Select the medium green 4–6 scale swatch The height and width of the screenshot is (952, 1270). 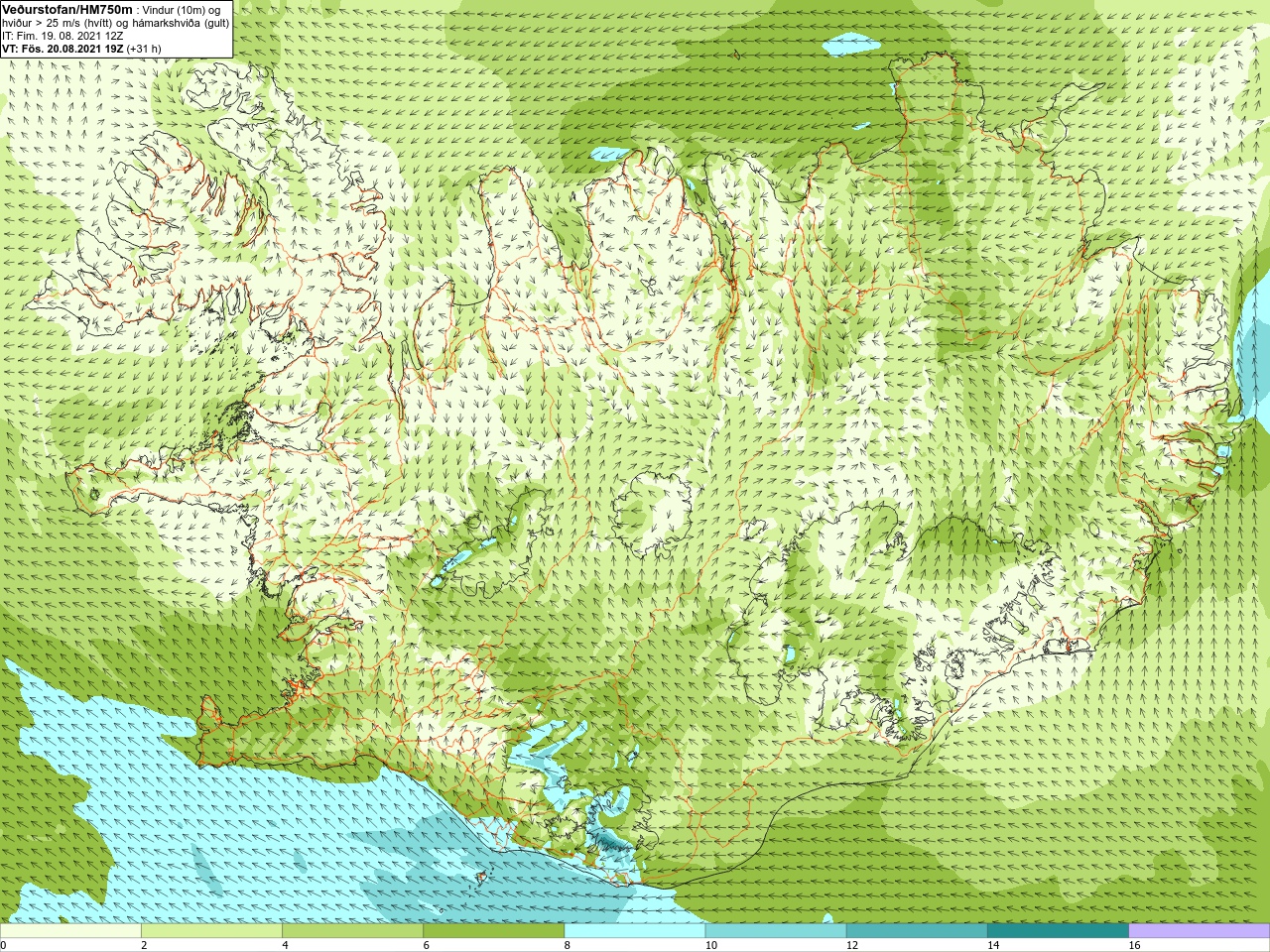coord(352,931)
